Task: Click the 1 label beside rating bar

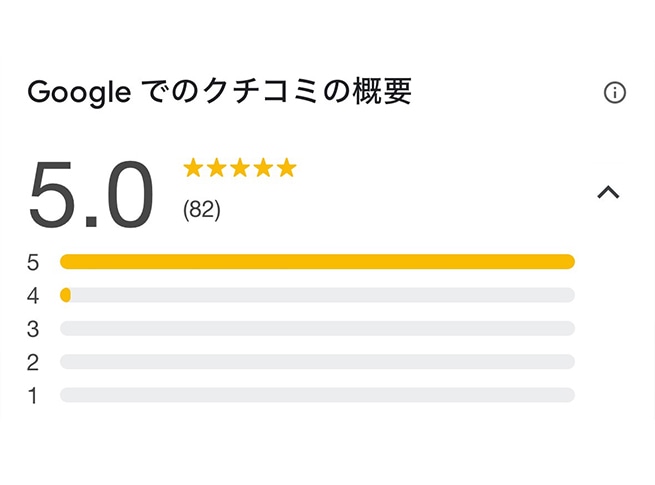Action: pyautogui.click(x=33, y=396)
